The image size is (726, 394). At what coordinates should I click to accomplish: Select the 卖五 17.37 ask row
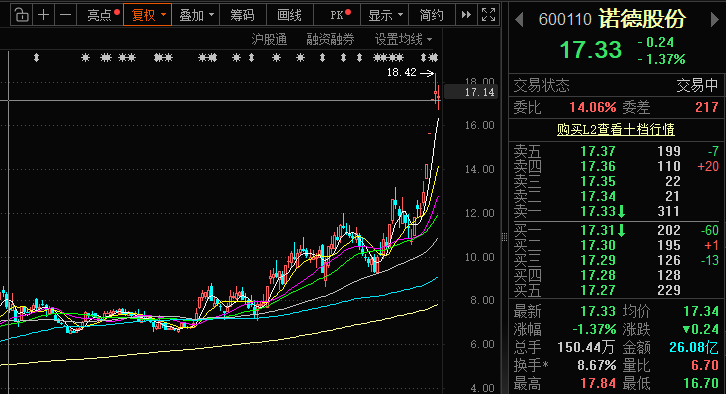point(616,151)
